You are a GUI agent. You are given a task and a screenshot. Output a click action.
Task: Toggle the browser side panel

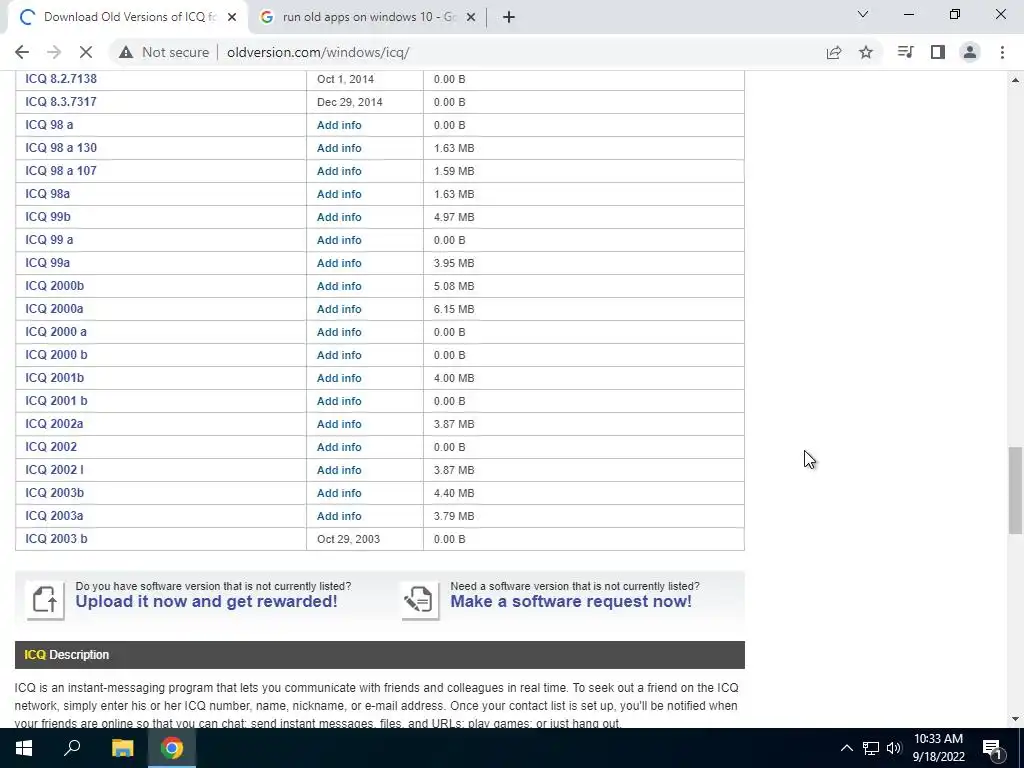coord(938,52)
